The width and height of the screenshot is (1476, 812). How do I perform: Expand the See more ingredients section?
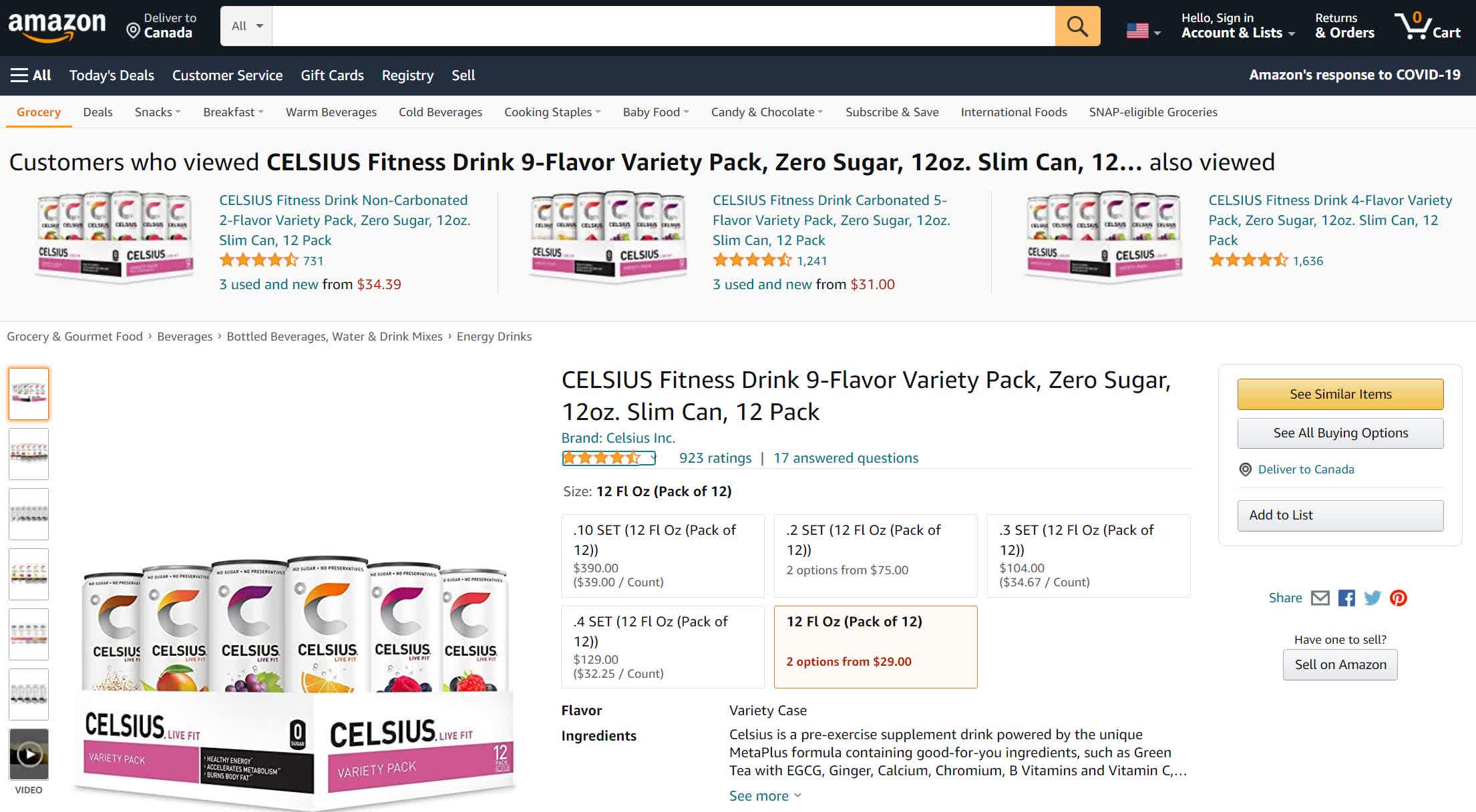pos(764,795)
